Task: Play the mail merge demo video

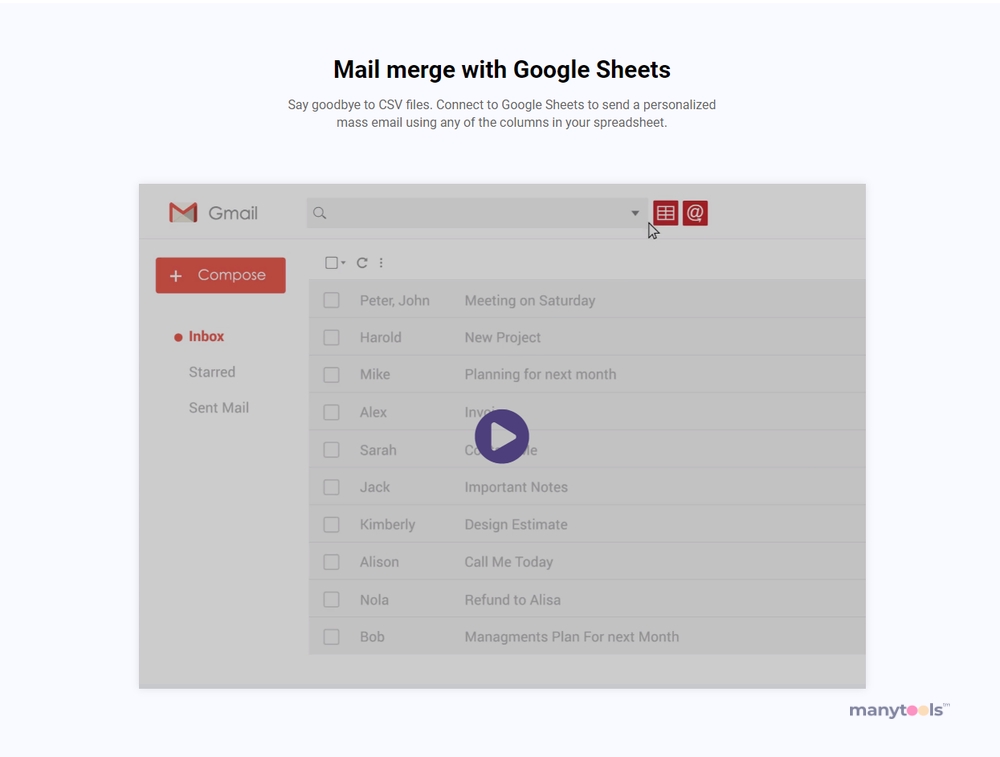Action: (502, 436)
